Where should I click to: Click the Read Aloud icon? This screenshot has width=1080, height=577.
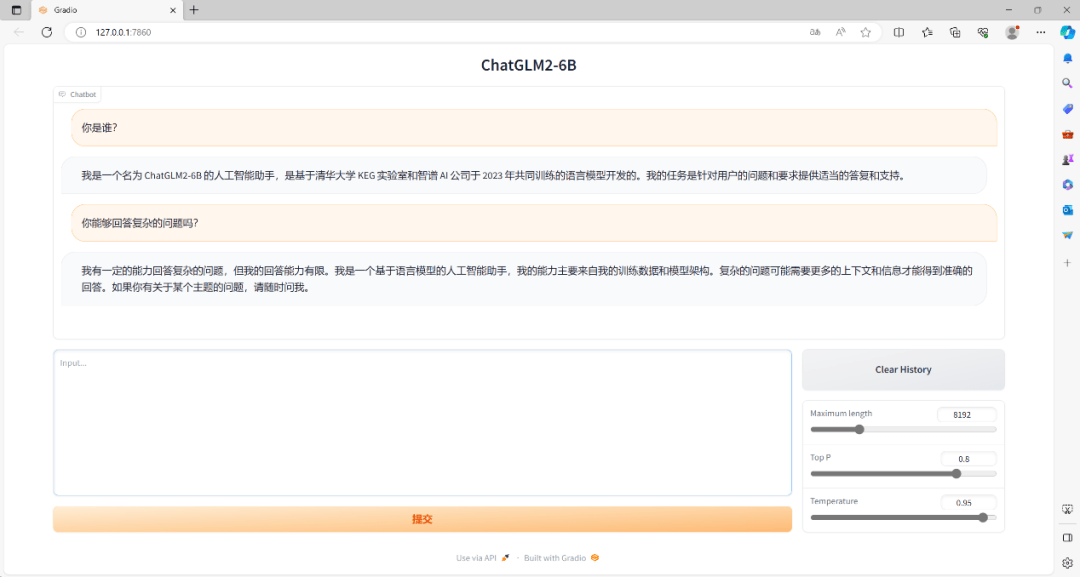[x=840, y=32]
